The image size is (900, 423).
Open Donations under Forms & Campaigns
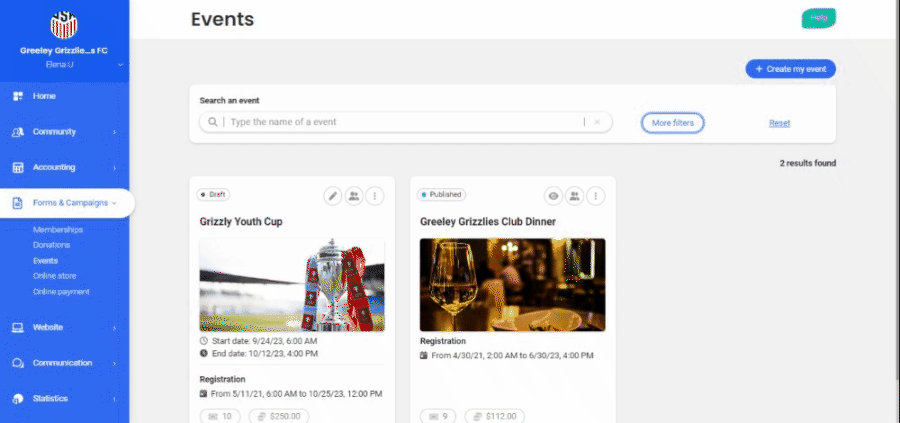[x=52, y=245]
